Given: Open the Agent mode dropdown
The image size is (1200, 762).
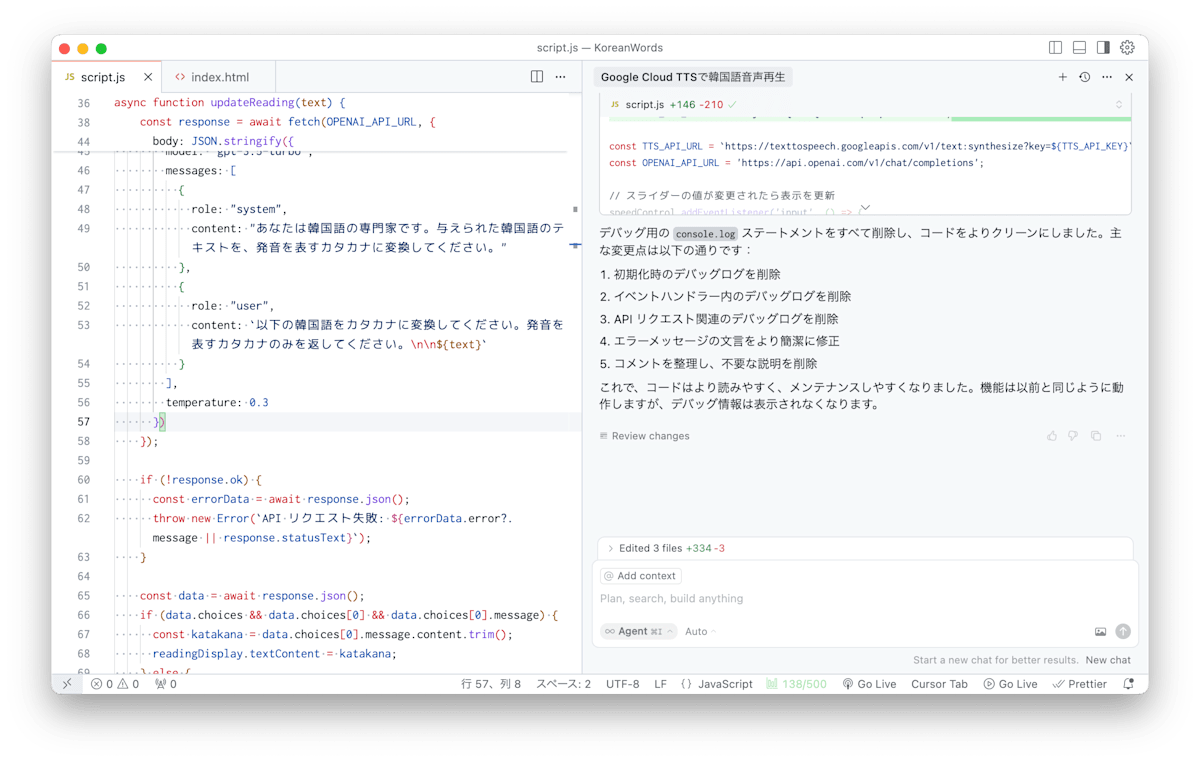Looking at the screenshot, I should tap(638, 631).
